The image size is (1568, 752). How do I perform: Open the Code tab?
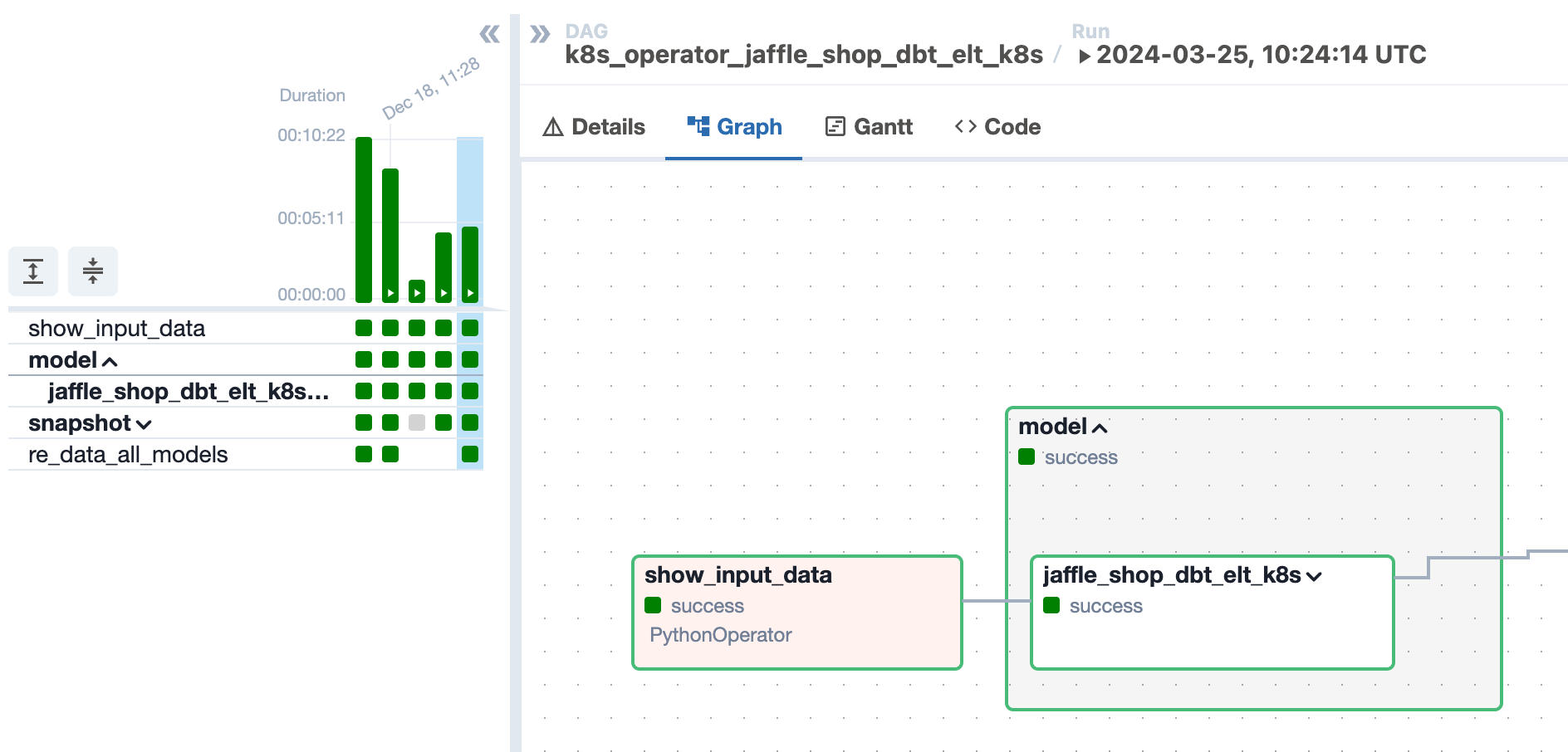[x=997, y=127]
